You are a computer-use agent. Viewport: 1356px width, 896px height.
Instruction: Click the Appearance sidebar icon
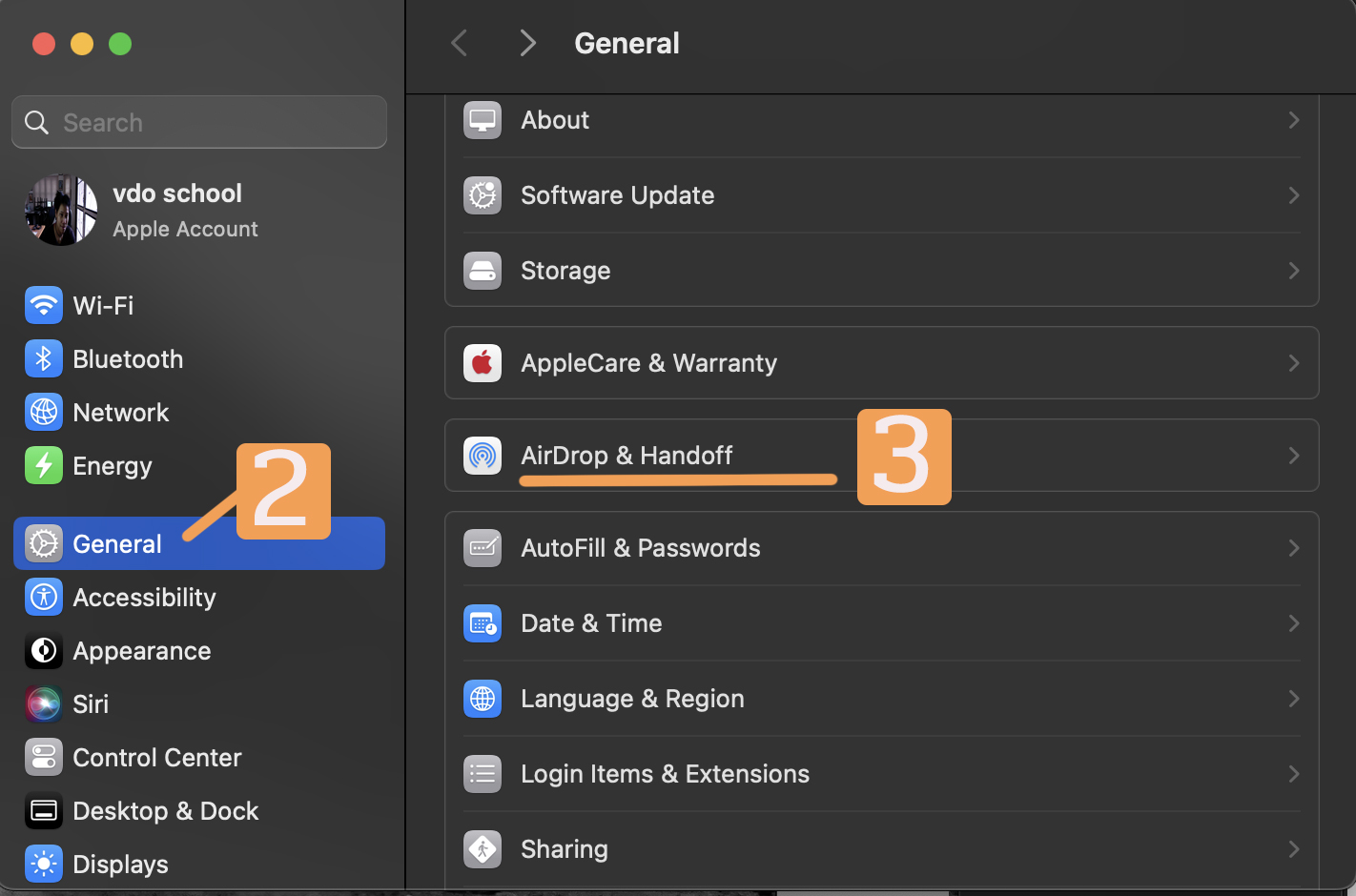[44, 651]
